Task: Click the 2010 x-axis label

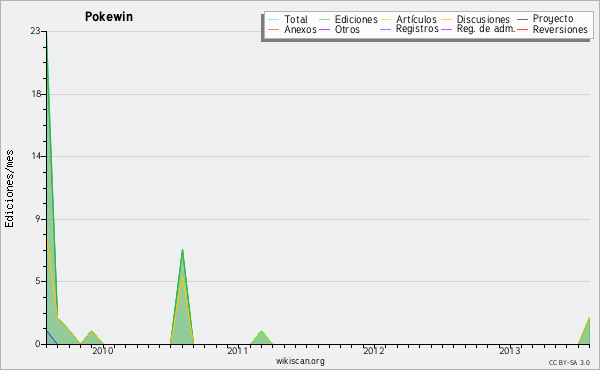Action: pos(103,350)
